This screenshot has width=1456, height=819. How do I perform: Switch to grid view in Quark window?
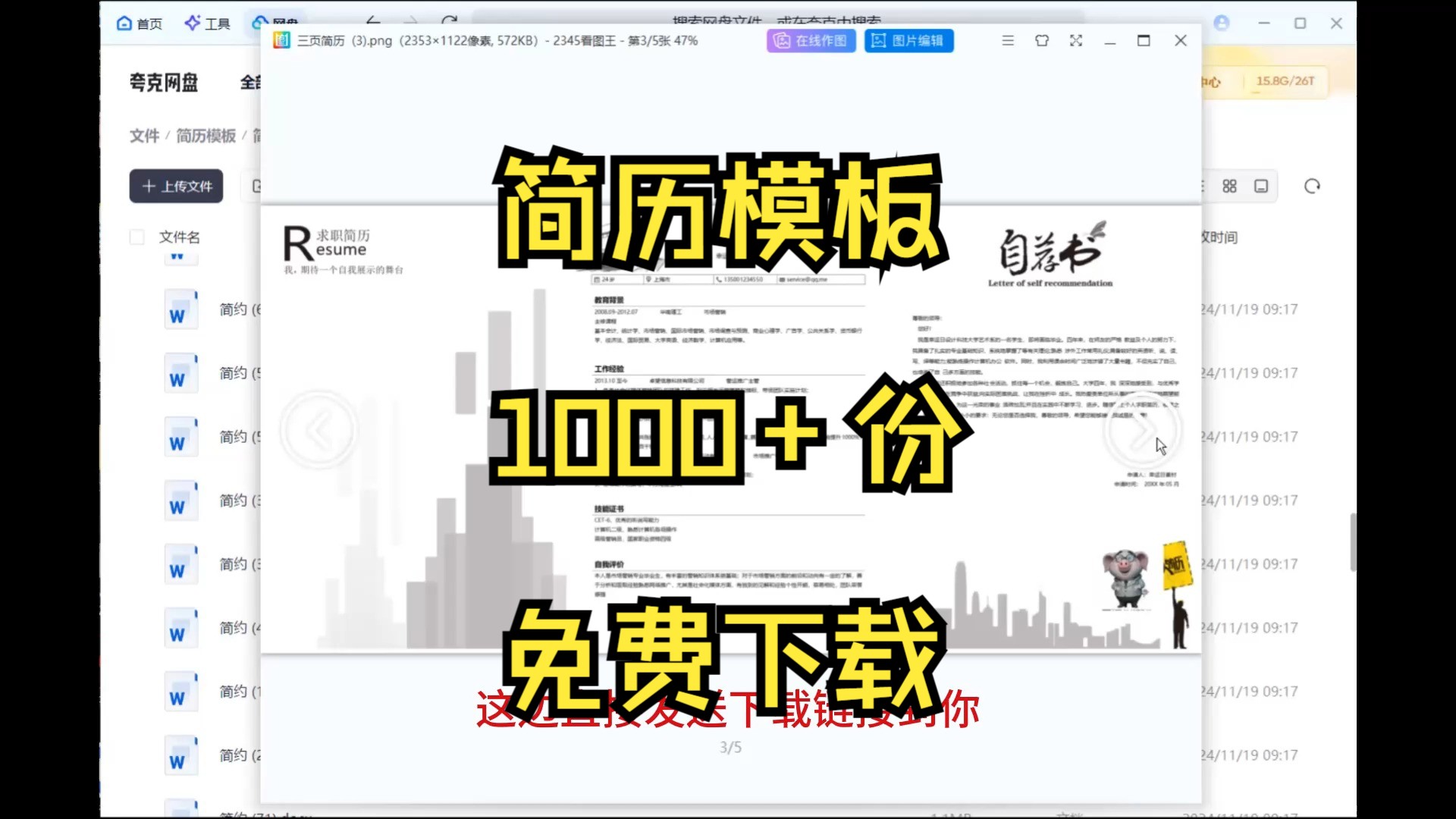pos(1229,187)
